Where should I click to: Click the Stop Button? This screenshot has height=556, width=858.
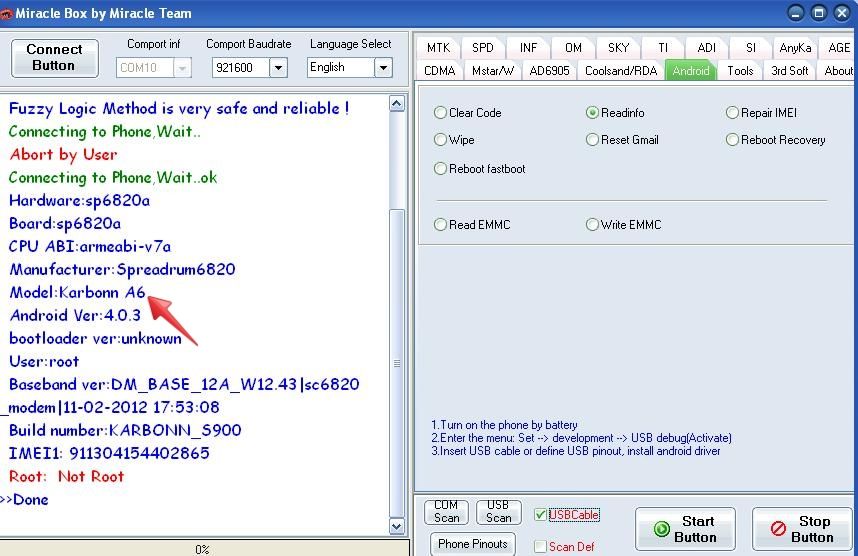pos(802,529)
